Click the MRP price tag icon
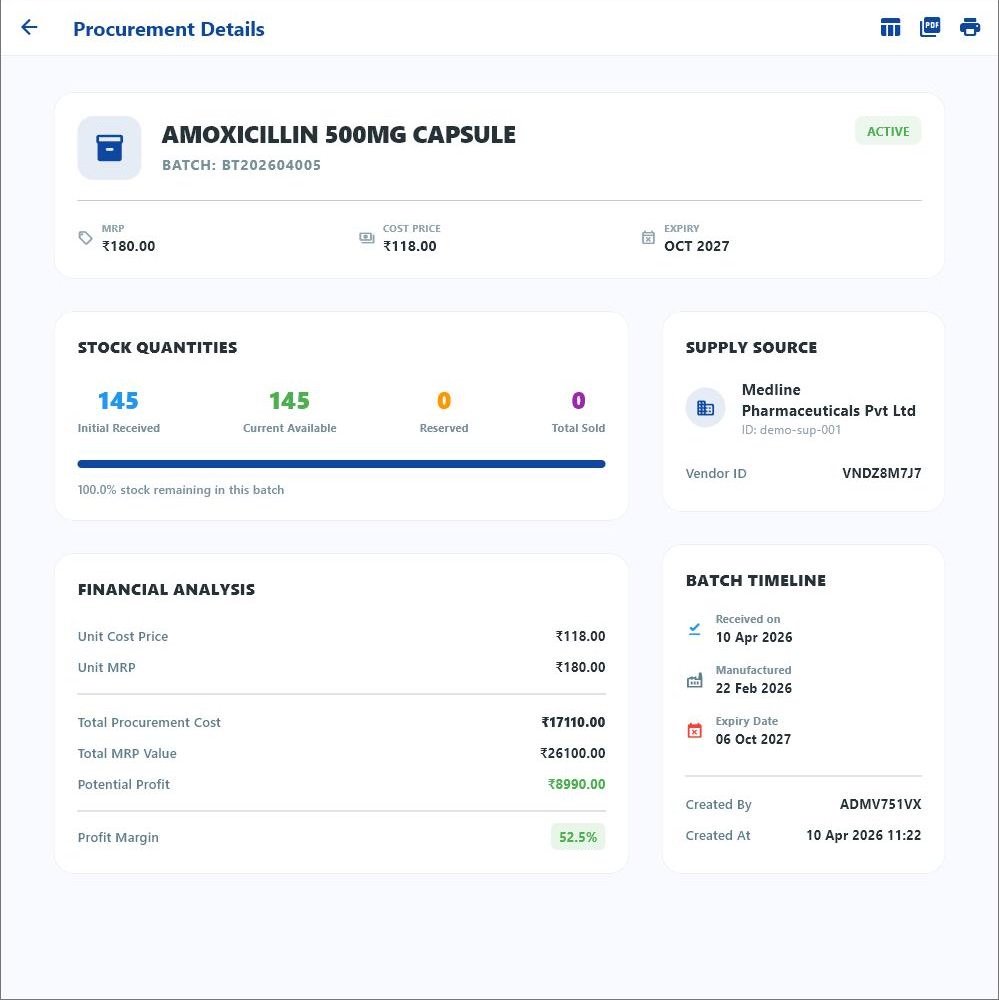Screen dimensions: 999x1000 (x=85, y=238)
